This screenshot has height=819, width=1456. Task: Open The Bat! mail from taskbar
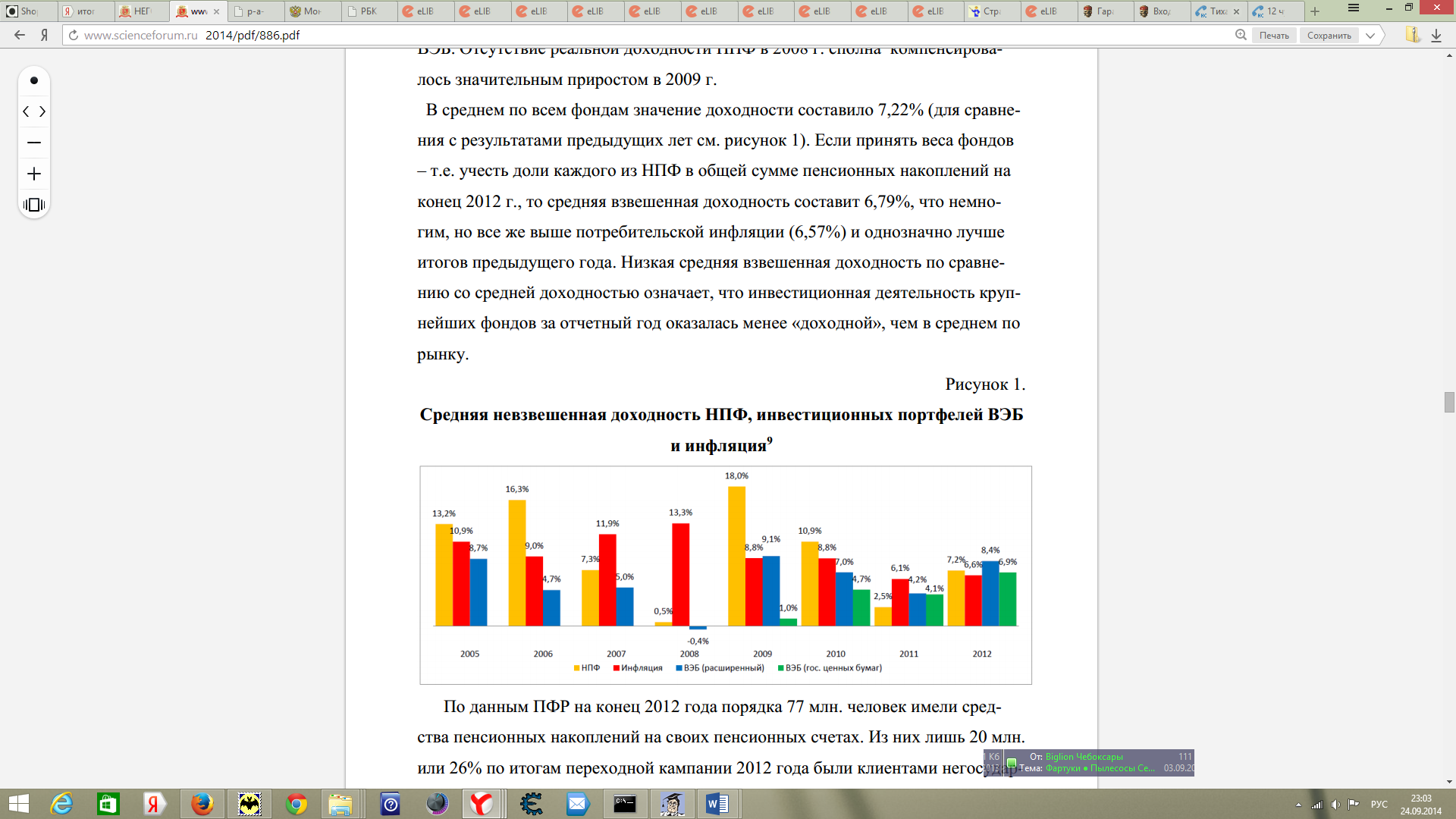coord(249,804)
